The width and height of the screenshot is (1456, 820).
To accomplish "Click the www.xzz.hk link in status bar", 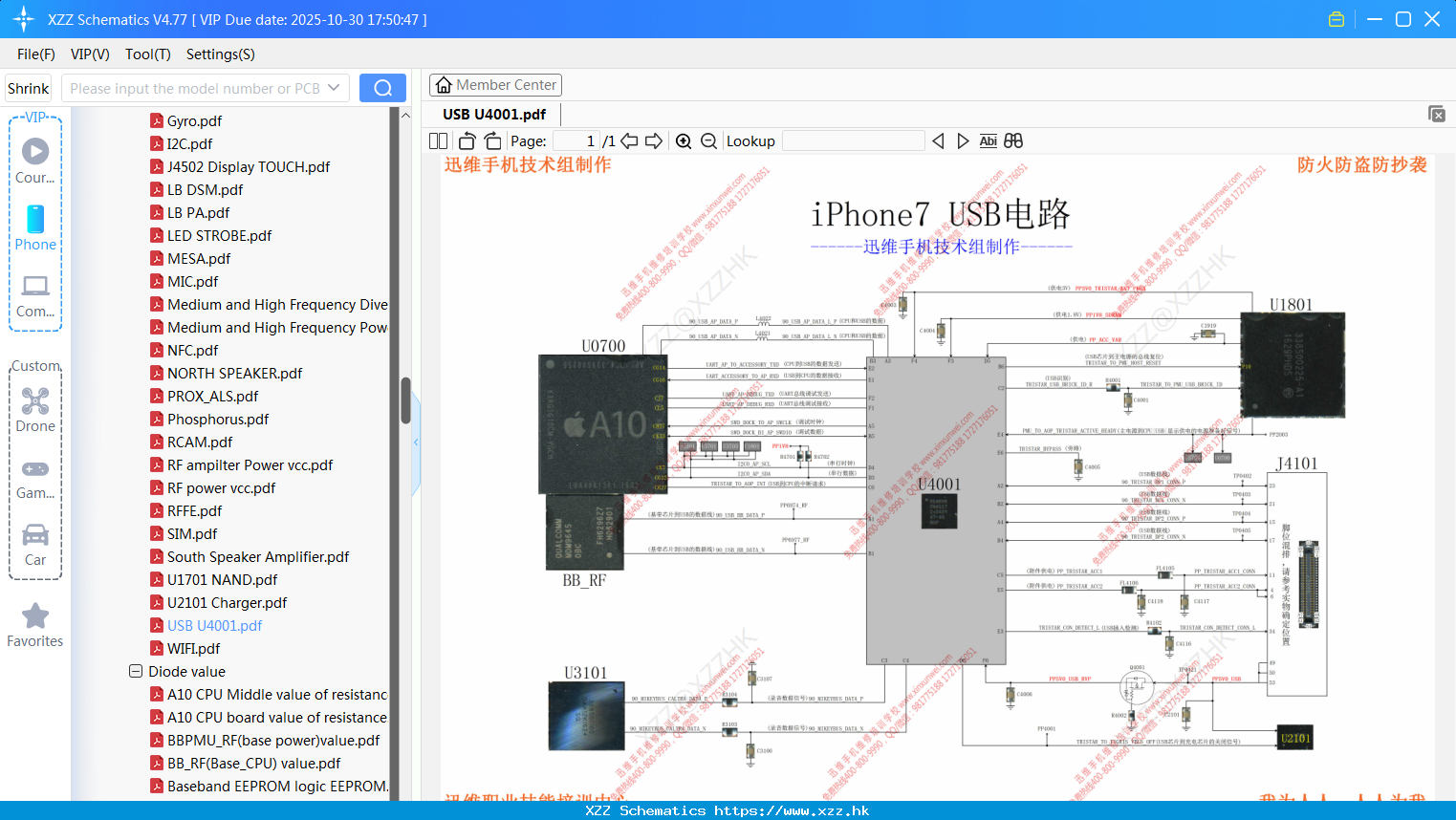I will click(x=792, y=810).
